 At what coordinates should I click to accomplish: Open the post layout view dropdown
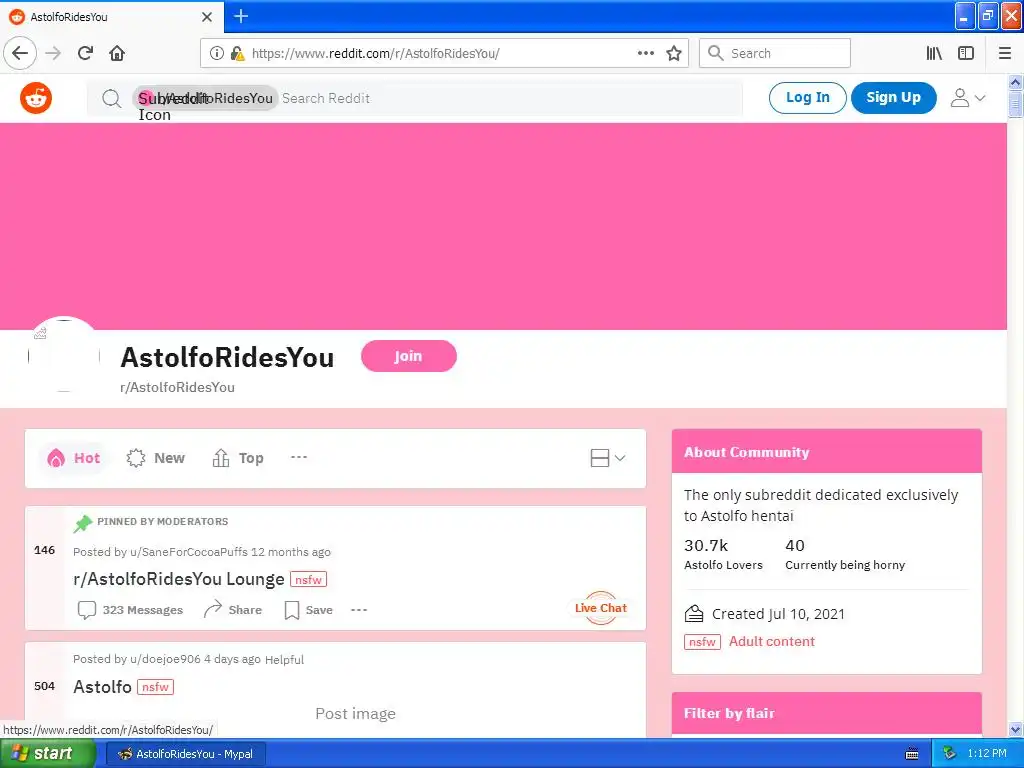click(x=607, y=458)
